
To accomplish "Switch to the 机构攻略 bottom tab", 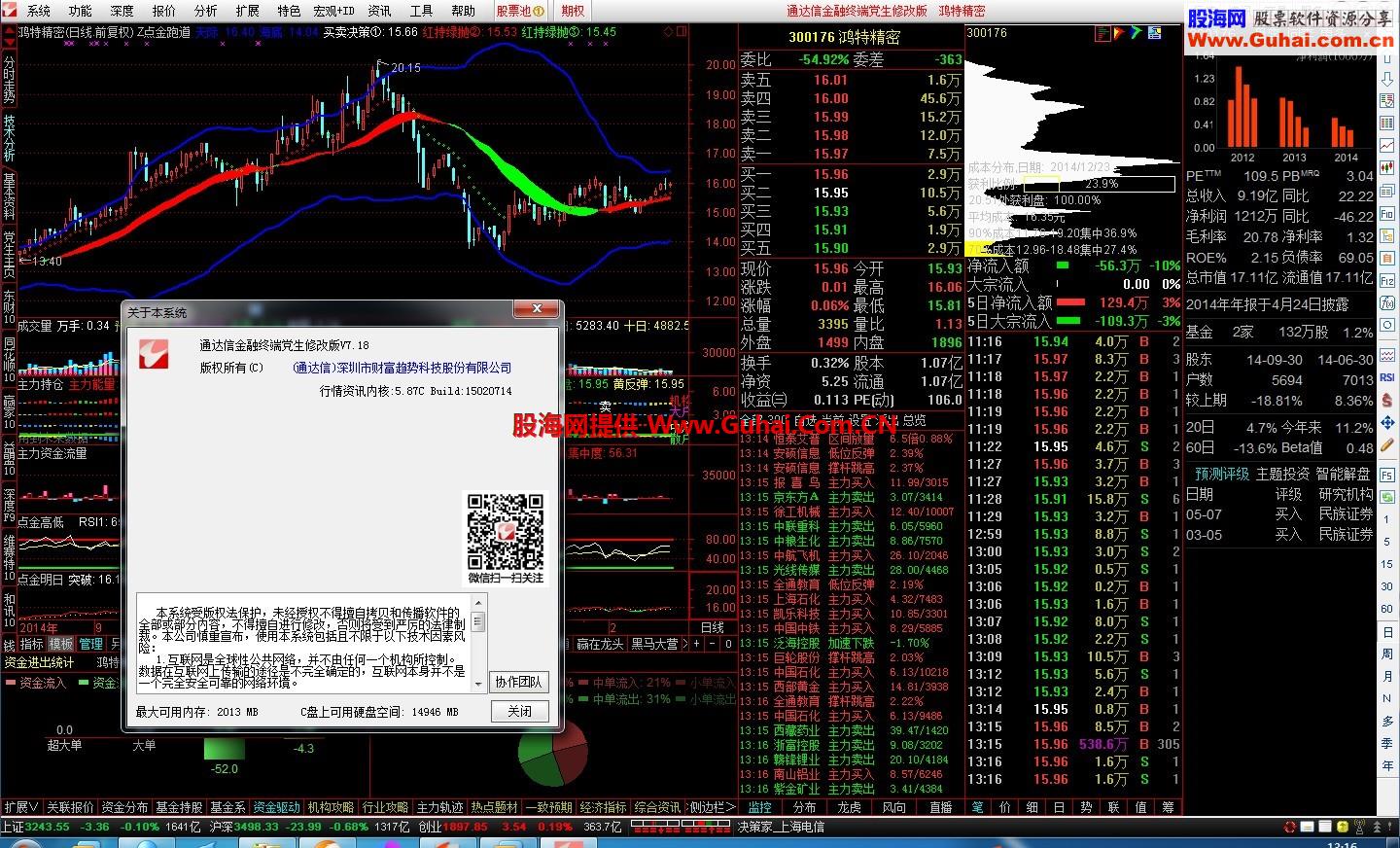I will pyautogui.click(x=331, y=807).
